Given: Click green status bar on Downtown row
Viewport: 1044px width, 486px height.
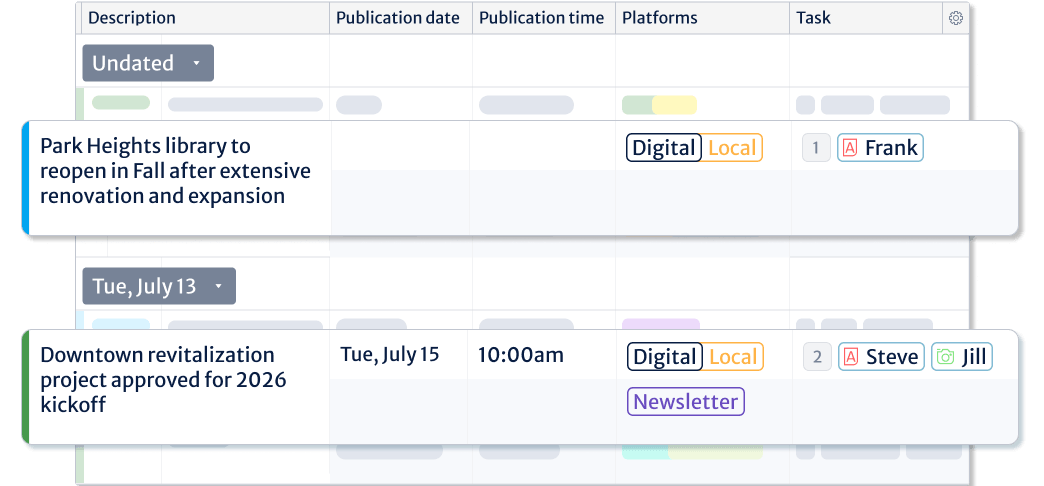Looking at the screenshot, I should coord(25,387).
